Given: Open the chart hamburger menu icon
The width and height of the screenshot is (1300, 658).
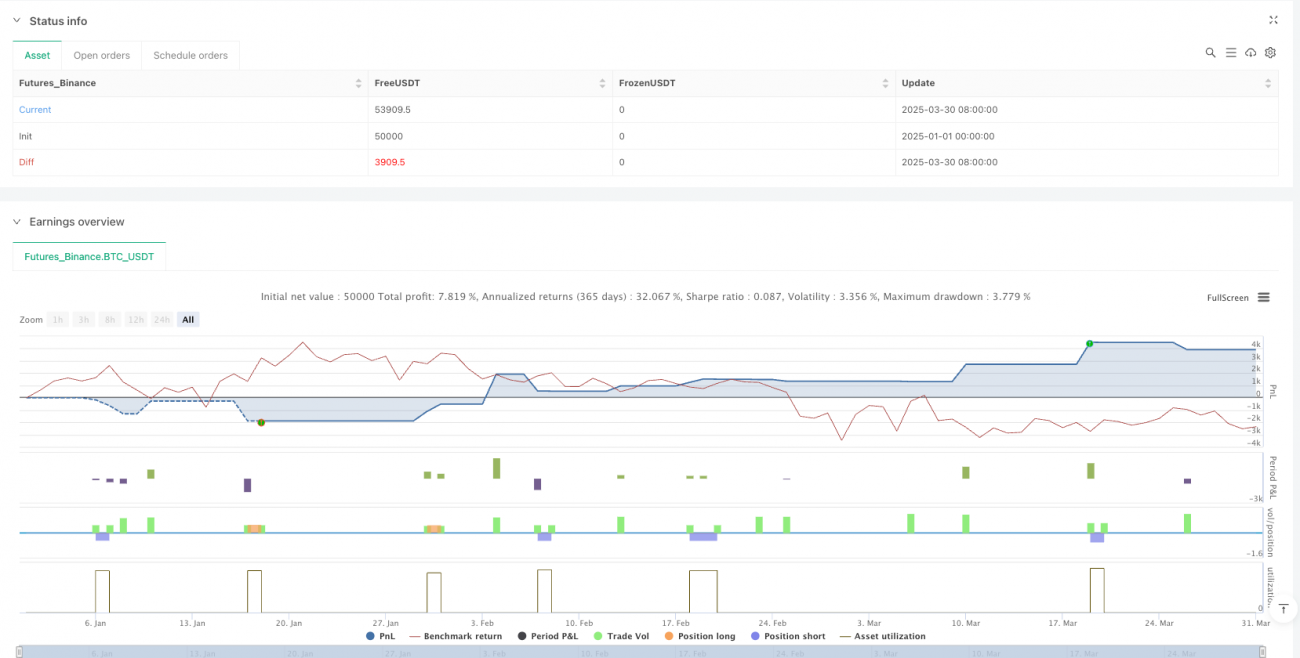Looking at the screenshot, I should [x=1264, y=297].
